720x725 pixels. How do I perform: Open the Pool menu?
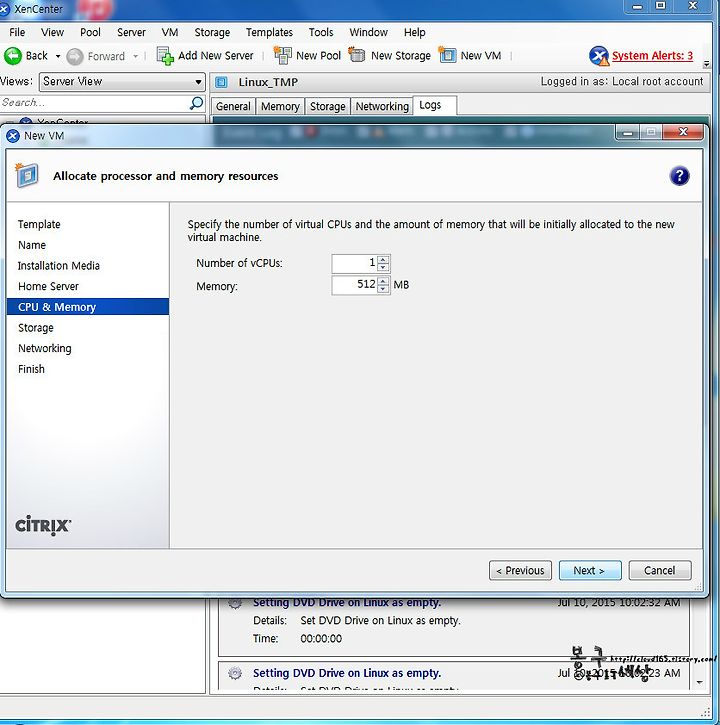(90, 32)
